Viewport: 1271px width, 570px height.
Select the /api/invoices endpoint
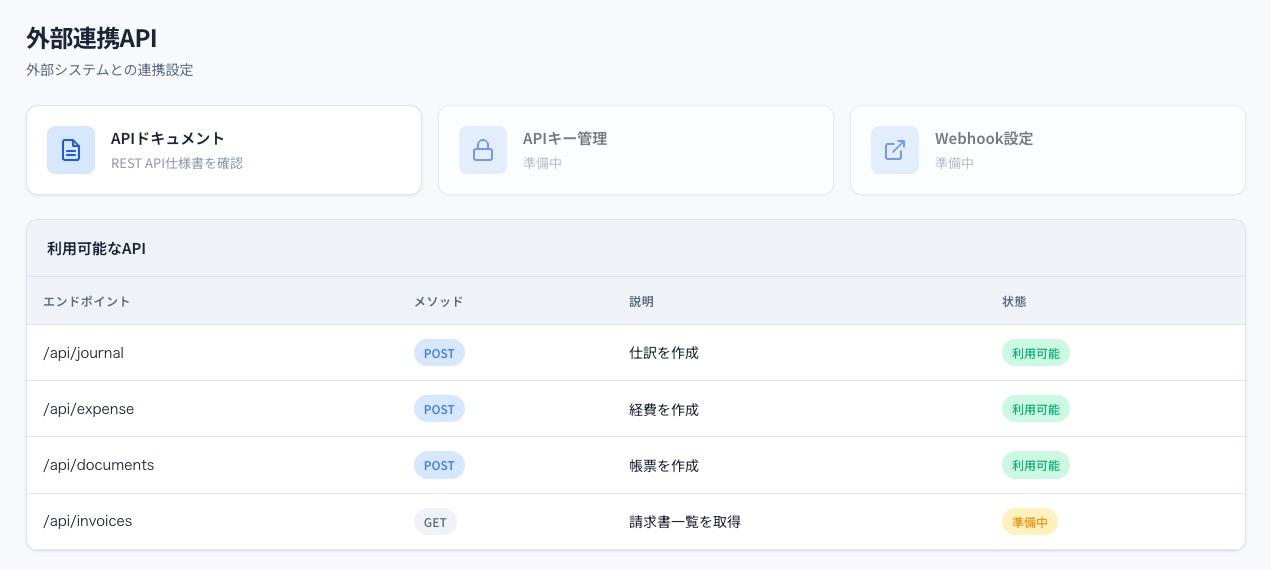click(88, 521)
